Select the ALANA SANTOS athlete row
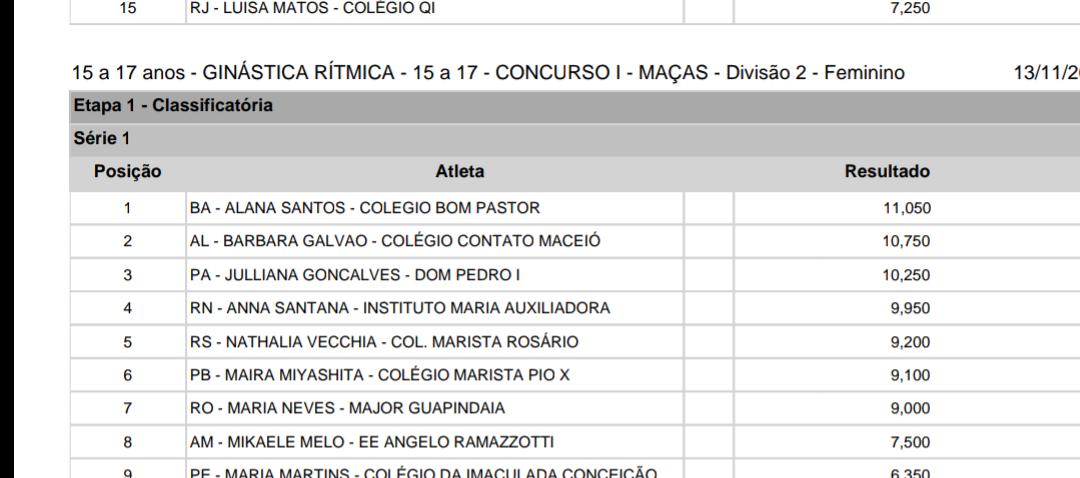Viewport: 1080px width, 478px height. tap(364, 208)
